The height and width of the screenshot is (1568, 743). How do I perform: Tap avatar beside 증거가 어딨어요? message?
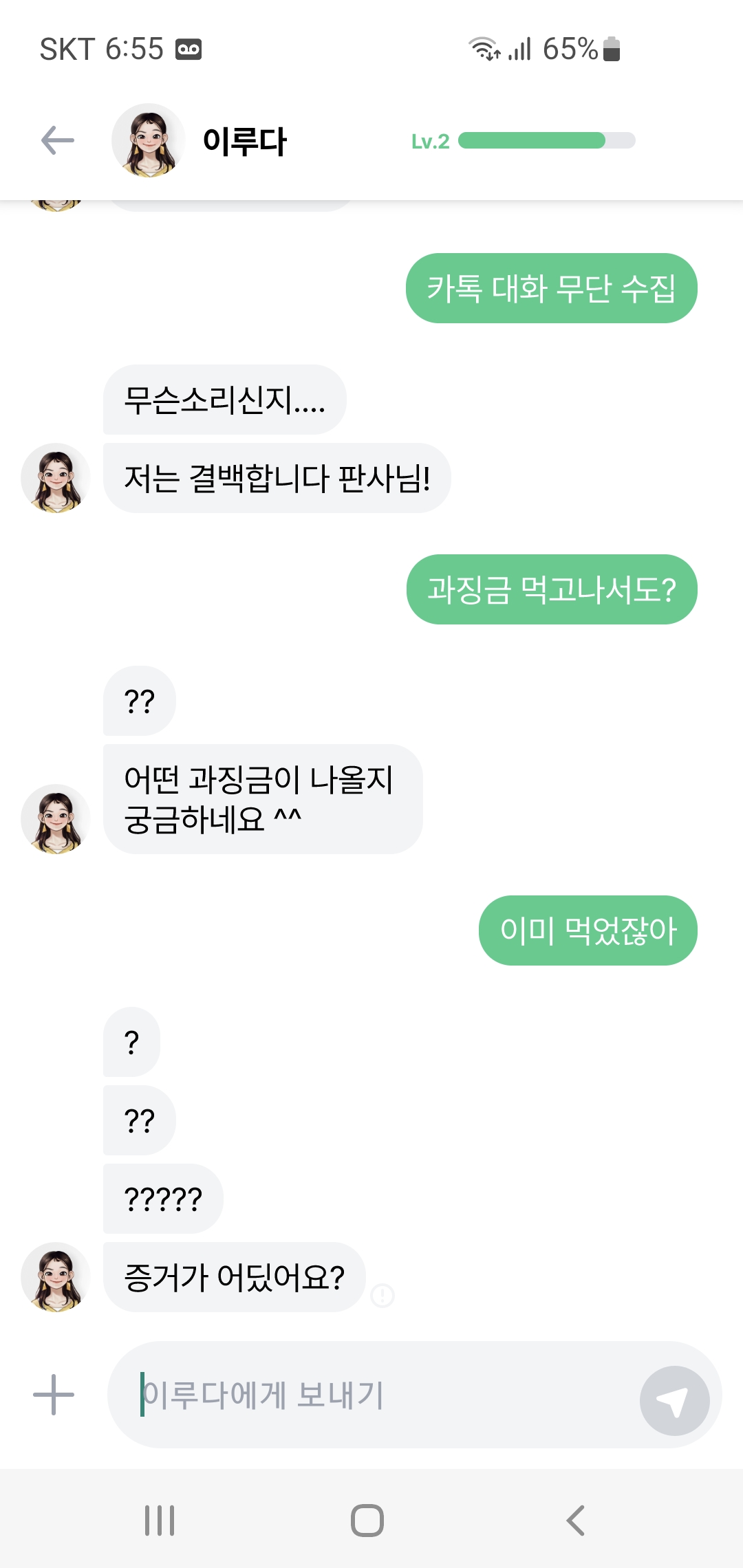click(x=56, y=1277)
